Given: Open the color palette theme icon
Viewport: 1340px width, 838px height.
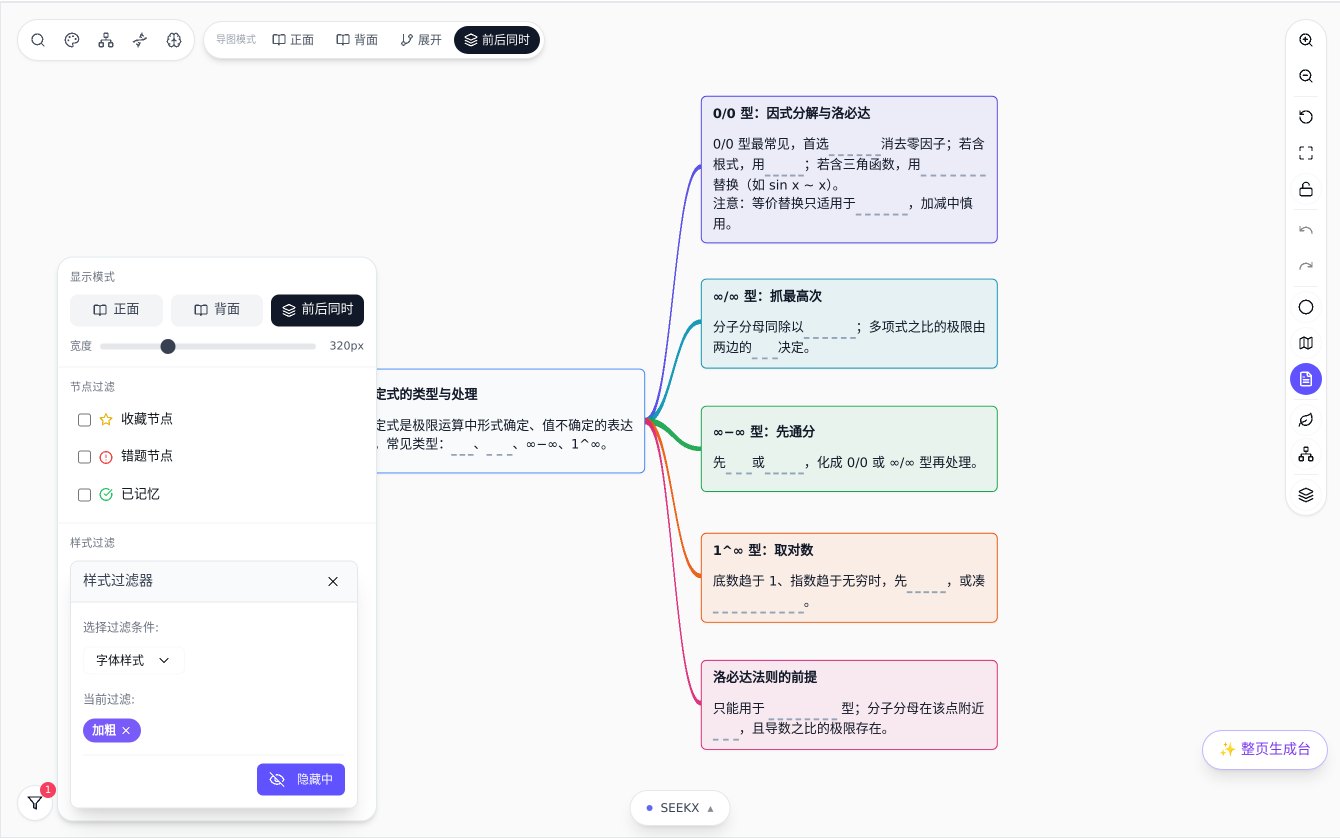Looking at the screenshot, I should click(x=72, y=40).
